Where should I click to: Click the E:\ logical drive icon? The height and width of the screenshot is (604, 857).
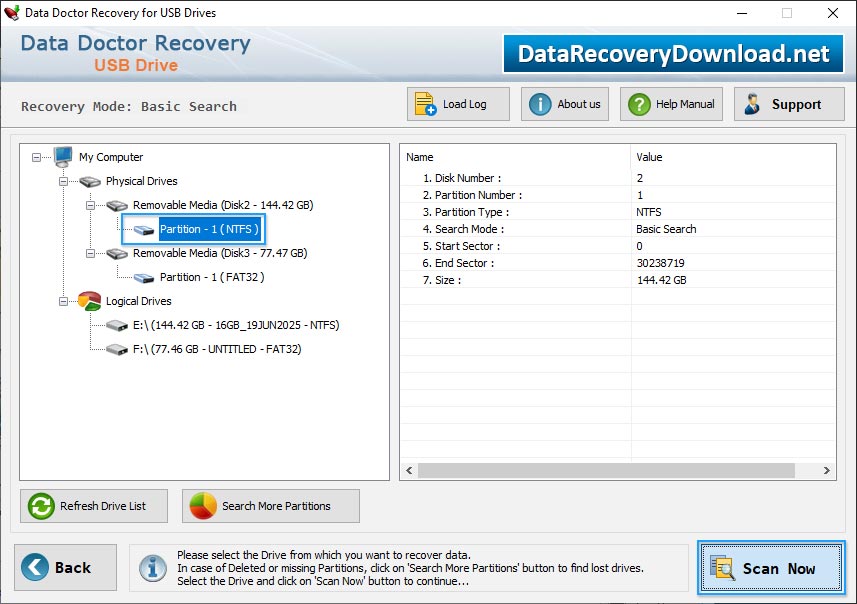click(x=117, y=326)
